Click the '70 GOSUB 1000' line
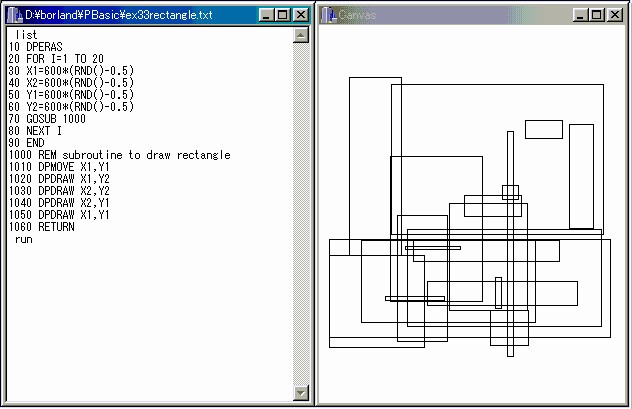632x409 pixels. coord(54,119)
